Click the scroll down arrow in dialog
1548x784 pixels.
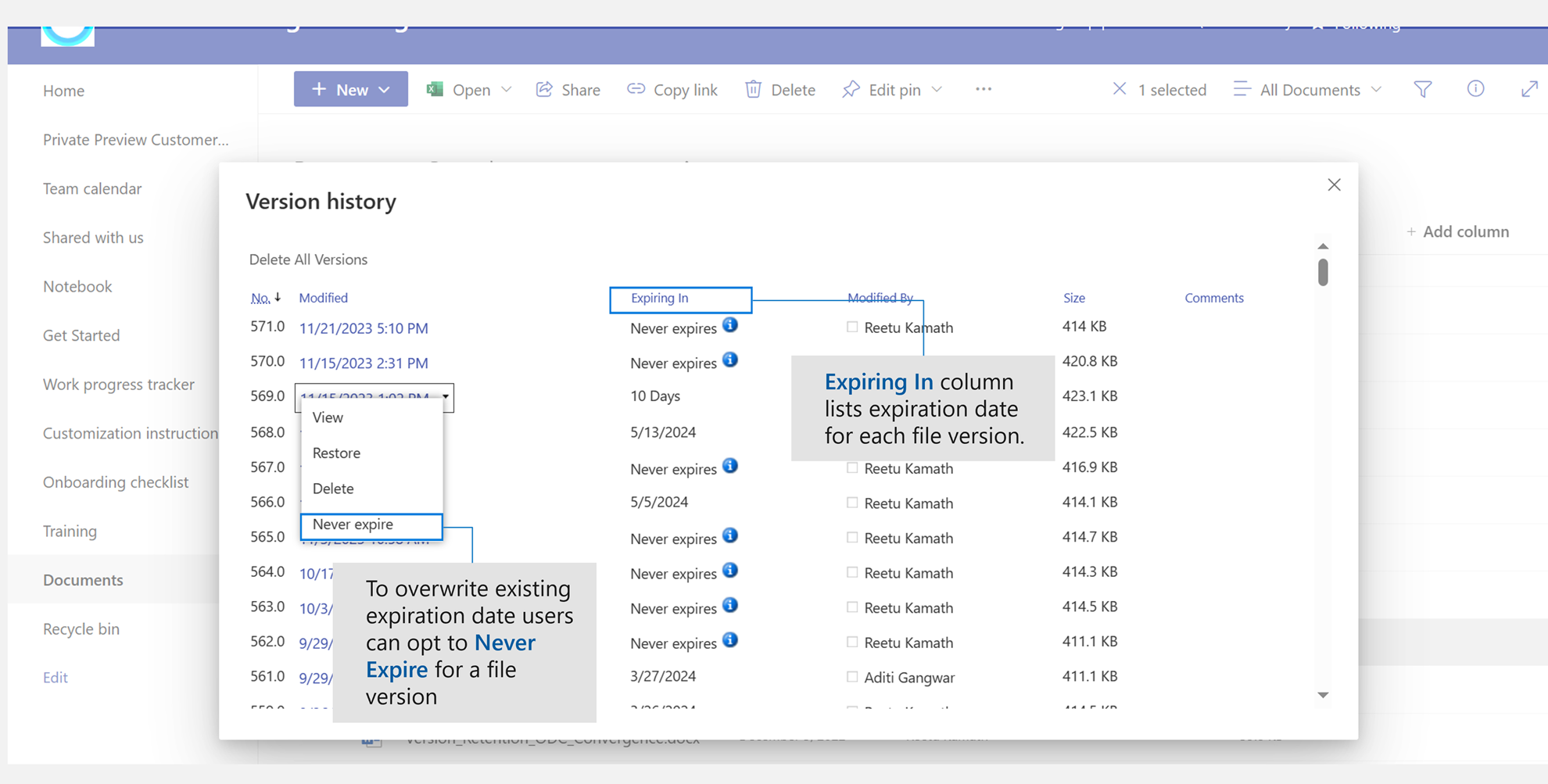pyautogui.click(x=1323, y=695)
